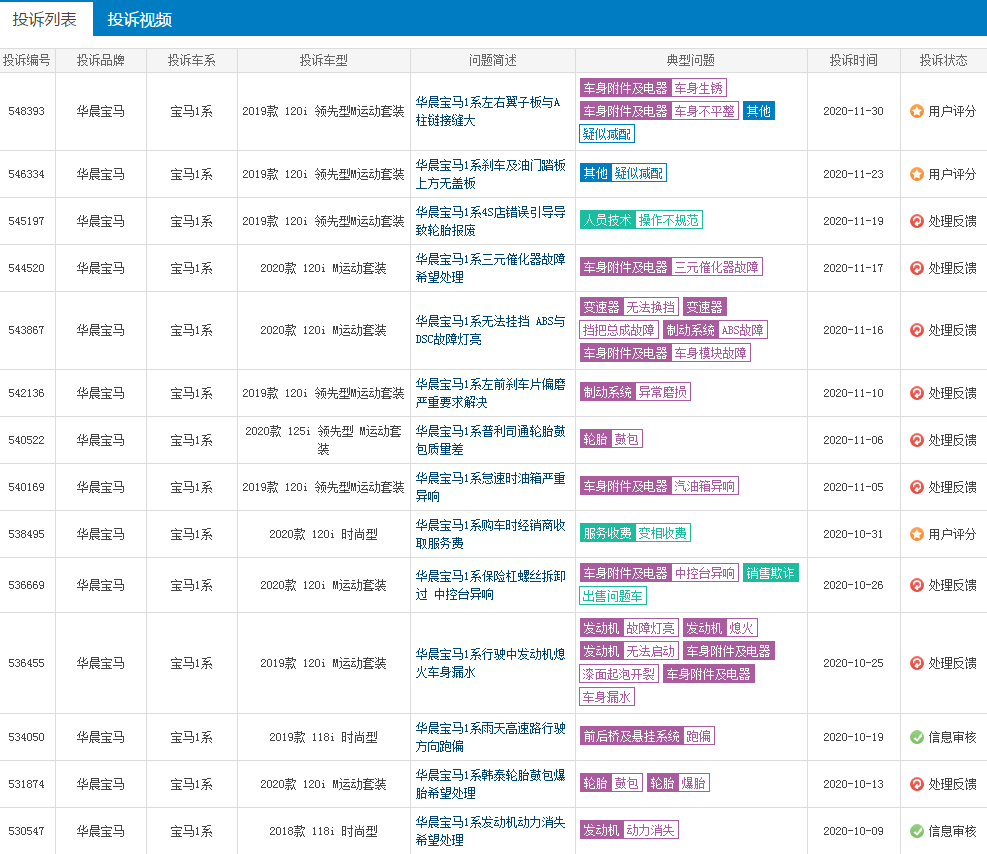This screenshot has height=854, width=987.
Task: Open complaint 怠速时油箱严重异响
Action: [491, 487]
